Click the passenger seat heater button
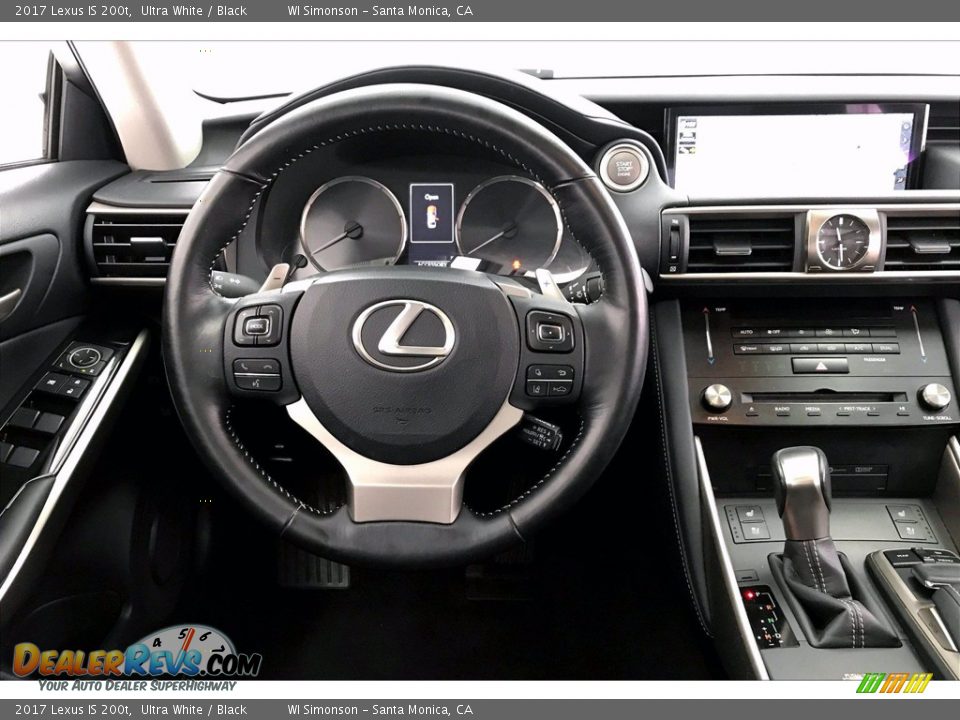Viewport: 960px width, 720px height. pyautogui.click(x=903, y=514)
